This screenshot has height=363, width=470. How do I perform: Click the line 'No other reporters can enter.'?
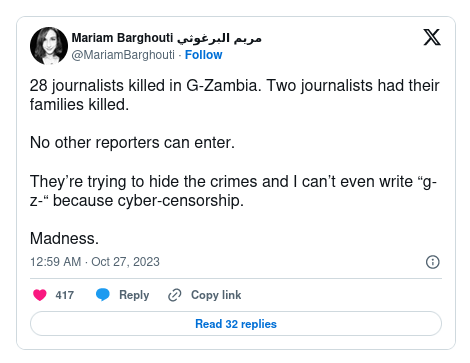pyautogui.click(x=132, y=143)
